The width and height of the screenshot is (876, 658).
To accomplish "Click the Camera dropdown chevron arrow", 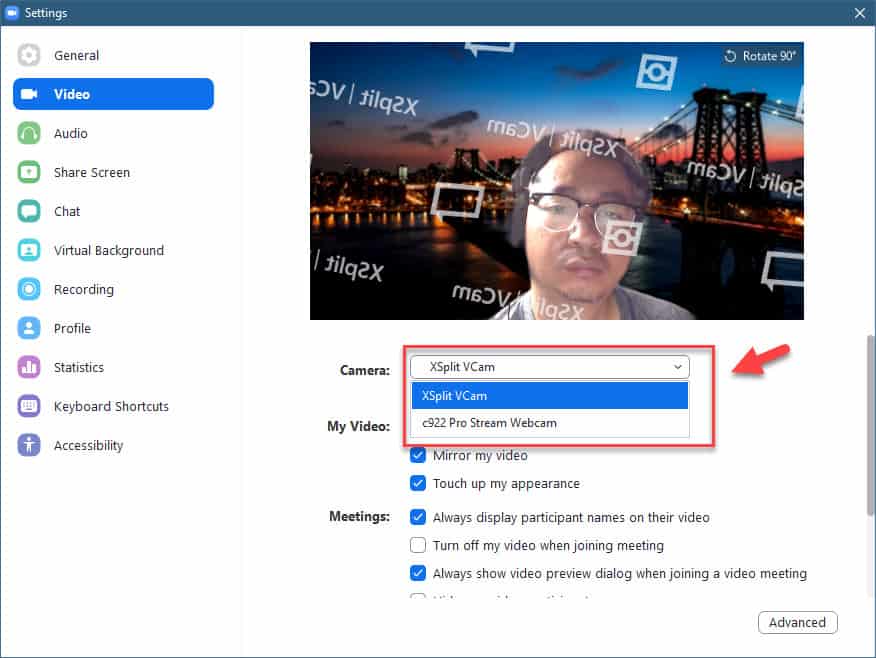I will tap(678, 367).
